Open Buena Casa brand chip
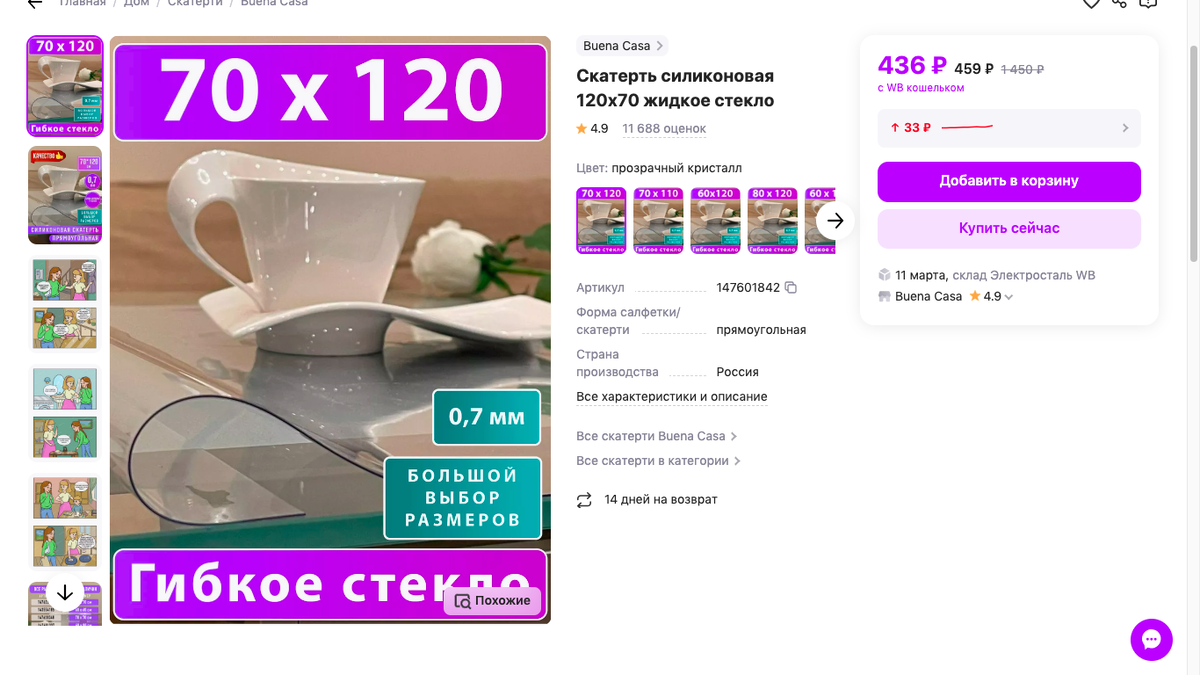 [x=622, y=46]
